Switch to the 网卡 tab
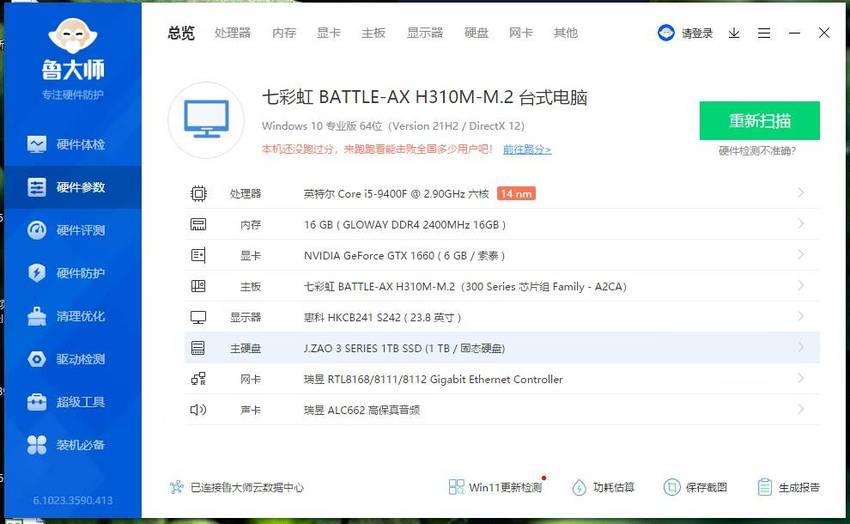 (521, 33)
